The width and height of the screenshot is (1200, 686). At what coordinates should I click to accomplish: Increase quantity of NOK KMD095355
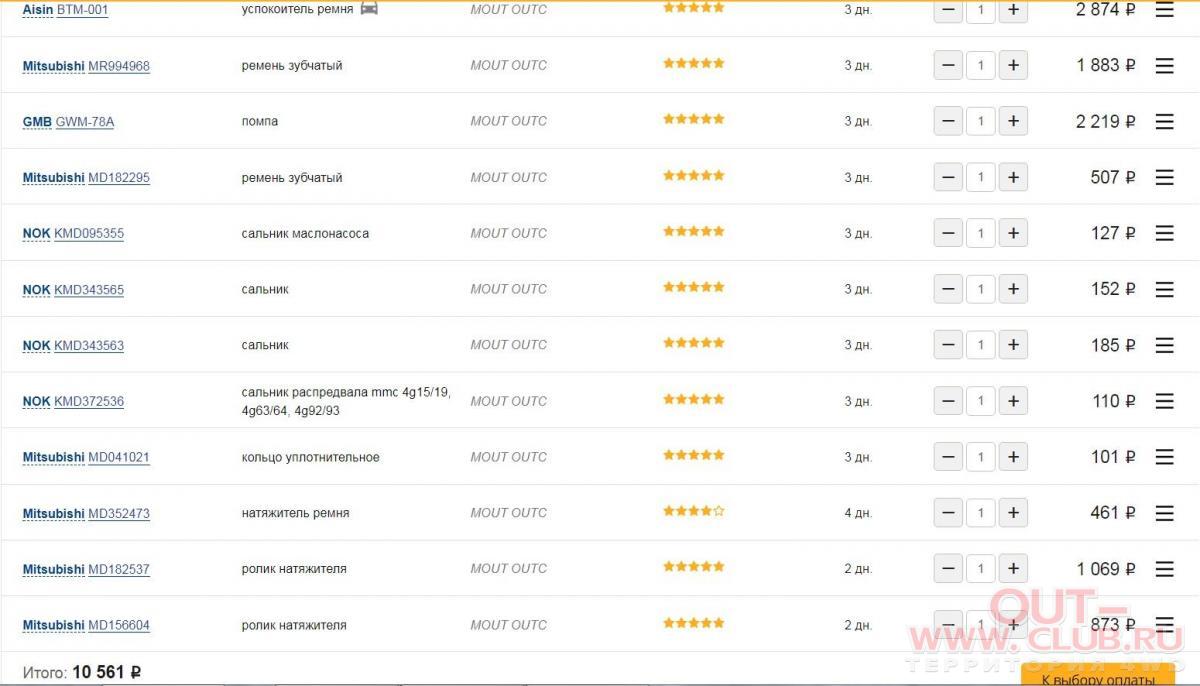pyautogui.click(x=1013, y=233)
